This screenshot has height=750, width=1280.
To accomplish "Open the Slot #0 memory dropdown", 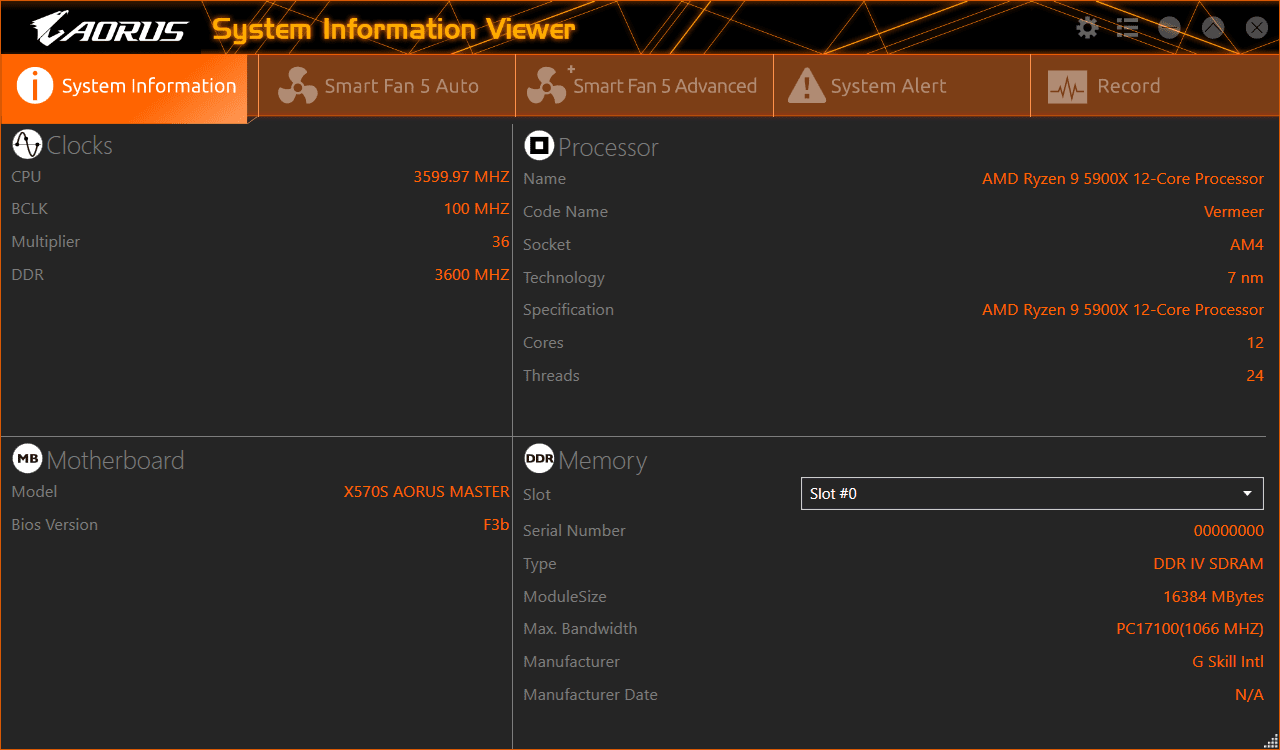I will click(x=1032, y=493).
